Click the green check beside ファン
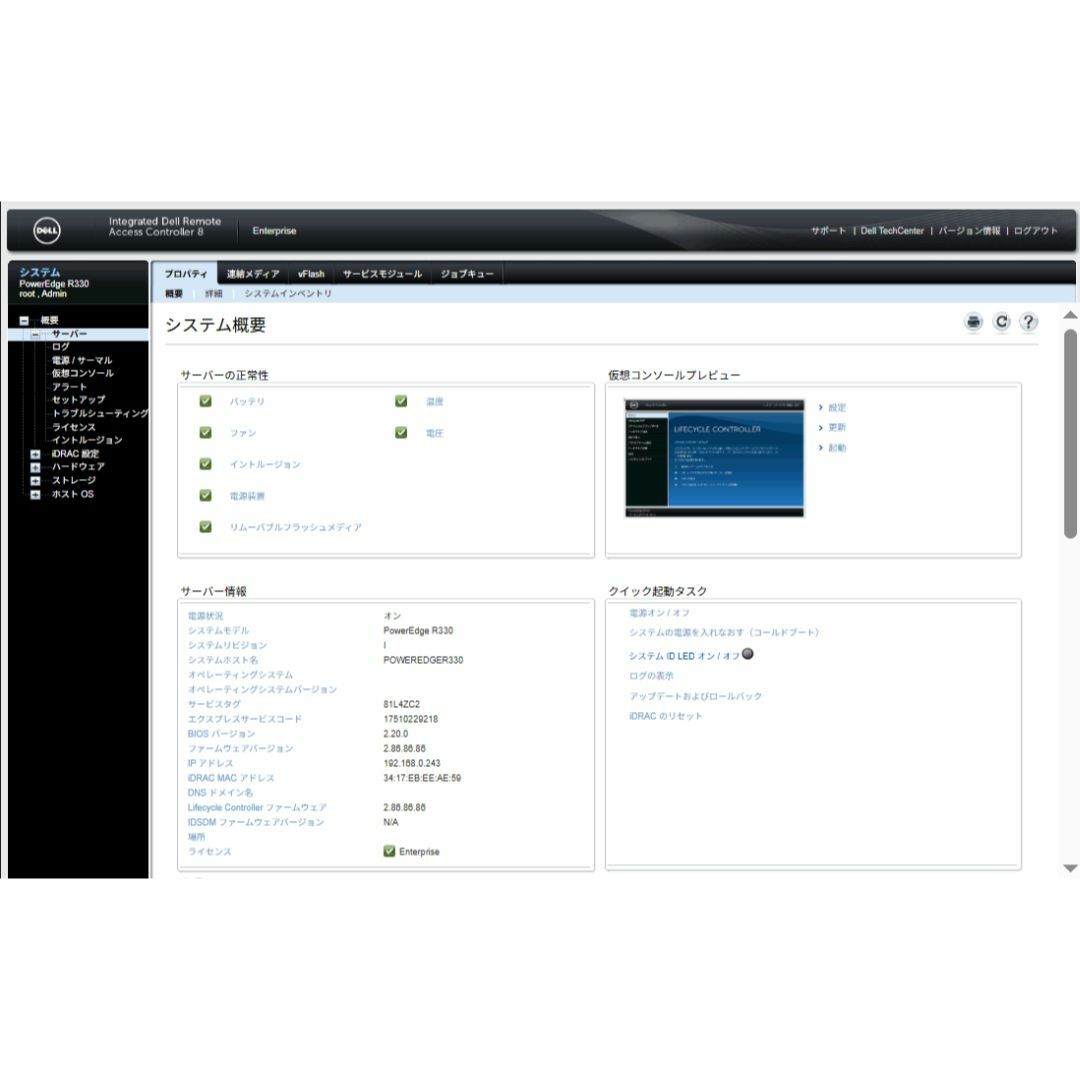The width and height of the screenshot is (1080, 1080). point(205,433)
